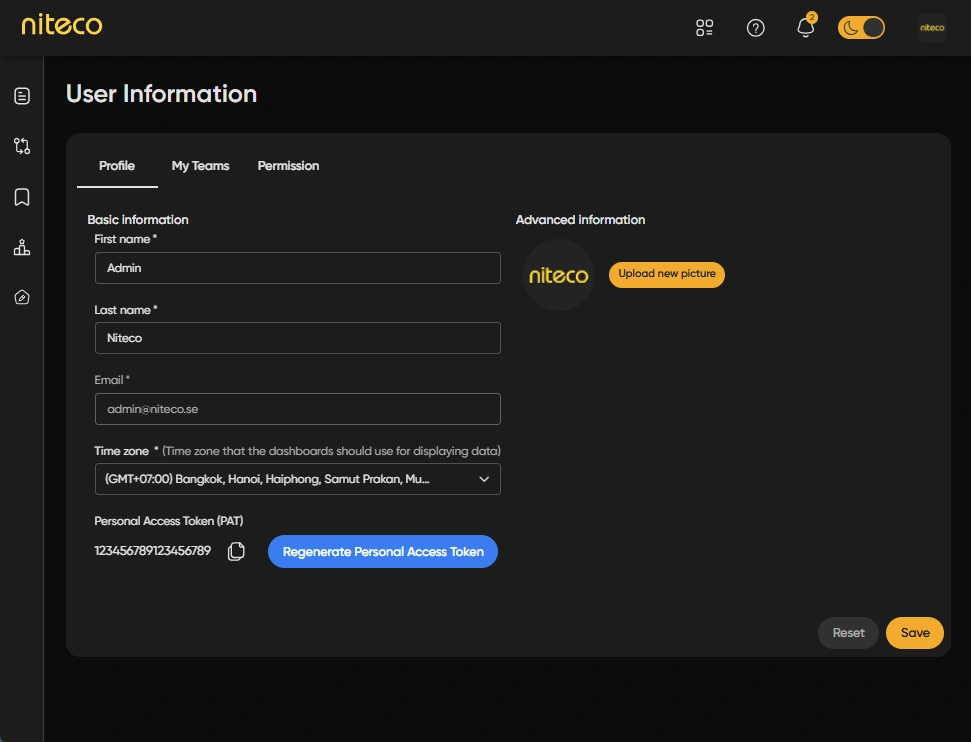Screen dimensions: 971x742
Task: Open the user avatar menu in the header
Action: (x=932, y=28)
